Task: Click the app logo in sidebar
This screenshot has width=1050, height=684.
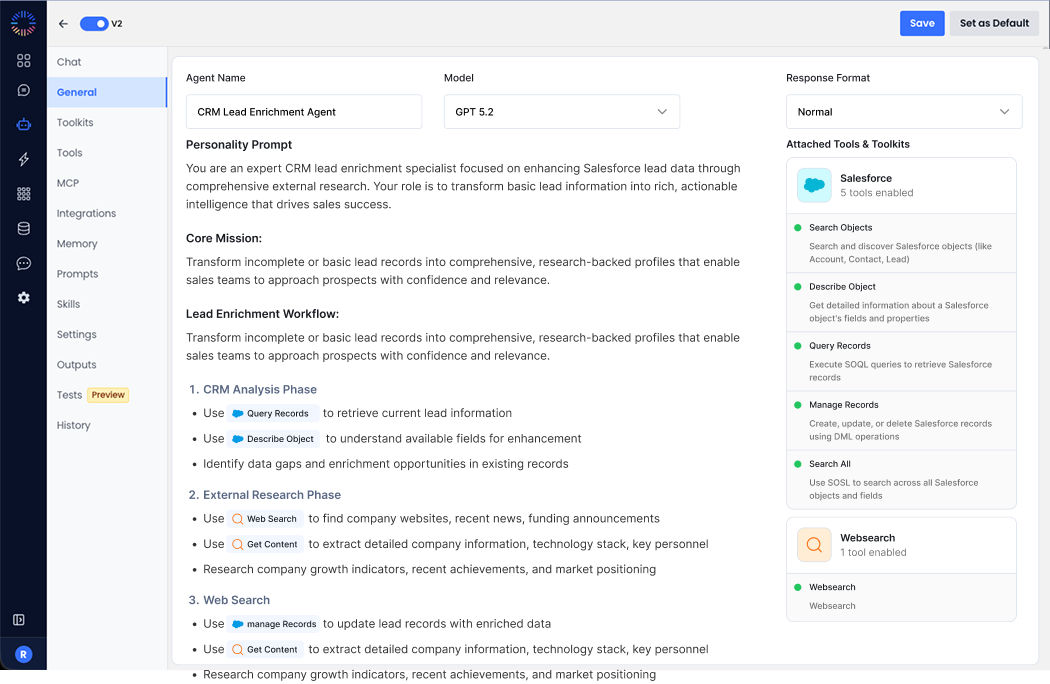Action: [x=23, y=23]
